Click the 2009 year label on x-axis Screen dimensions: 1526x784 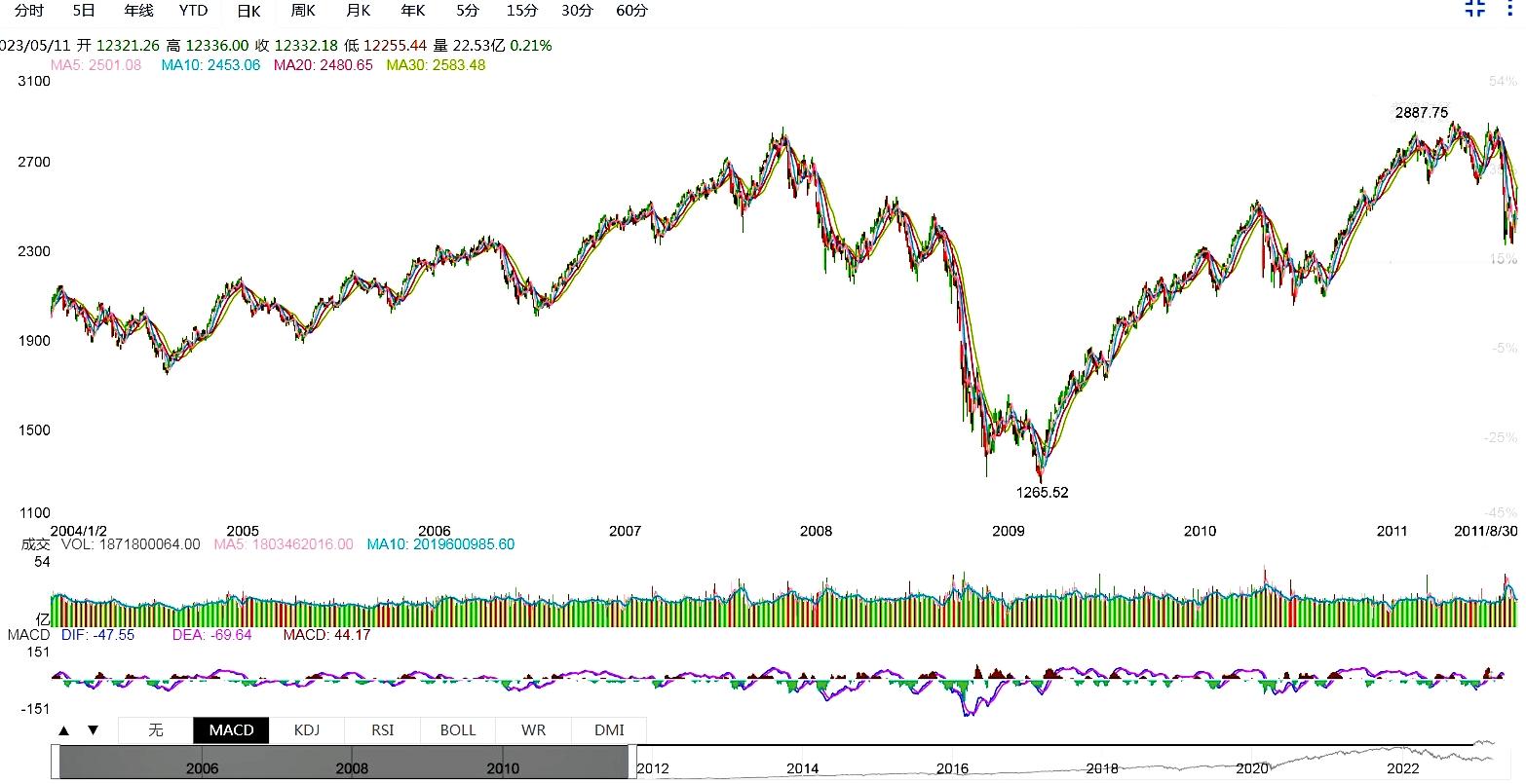(x=1009, y=531)
